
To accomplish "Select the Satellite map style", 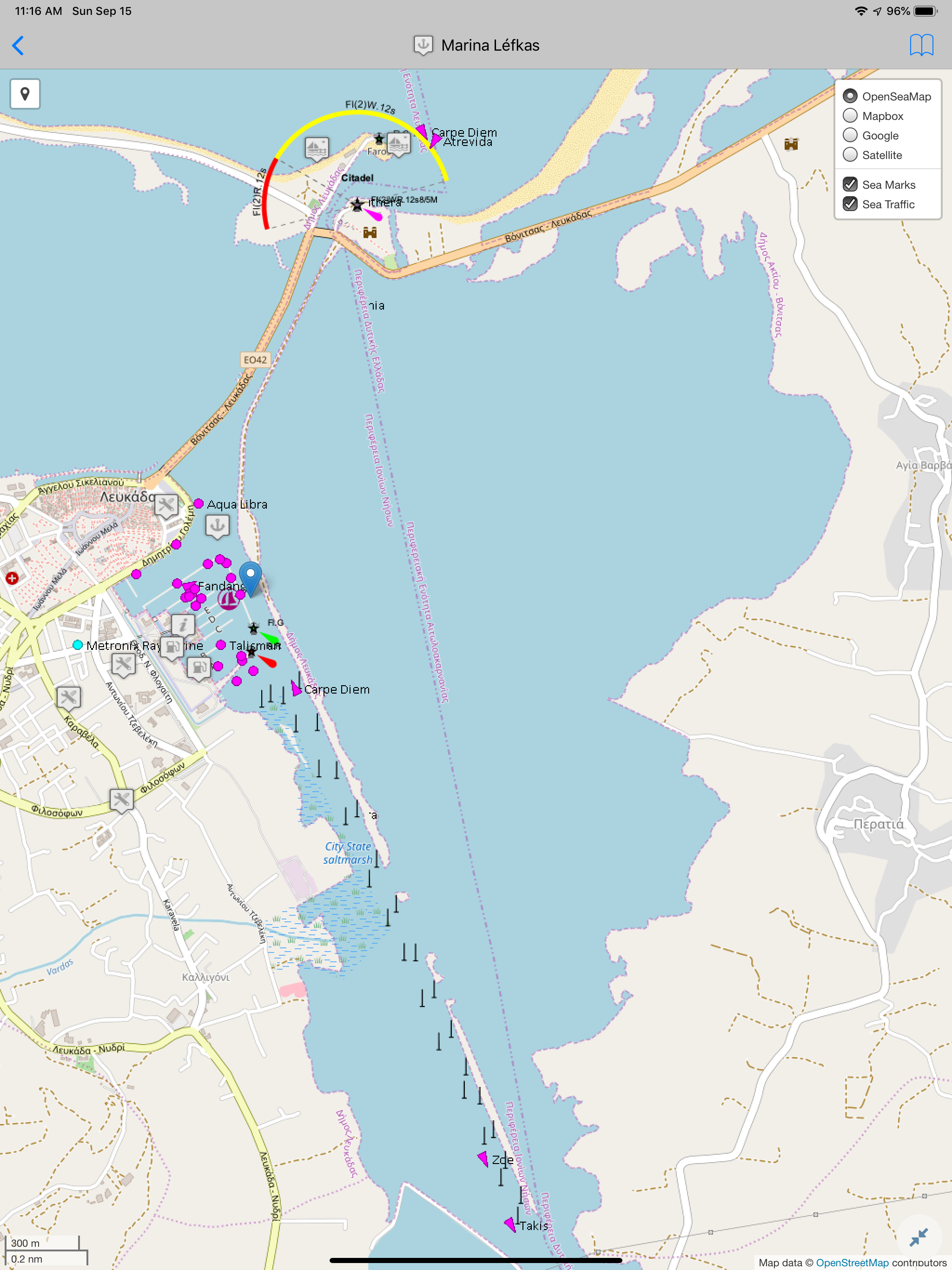I will [x=850, y=154].
